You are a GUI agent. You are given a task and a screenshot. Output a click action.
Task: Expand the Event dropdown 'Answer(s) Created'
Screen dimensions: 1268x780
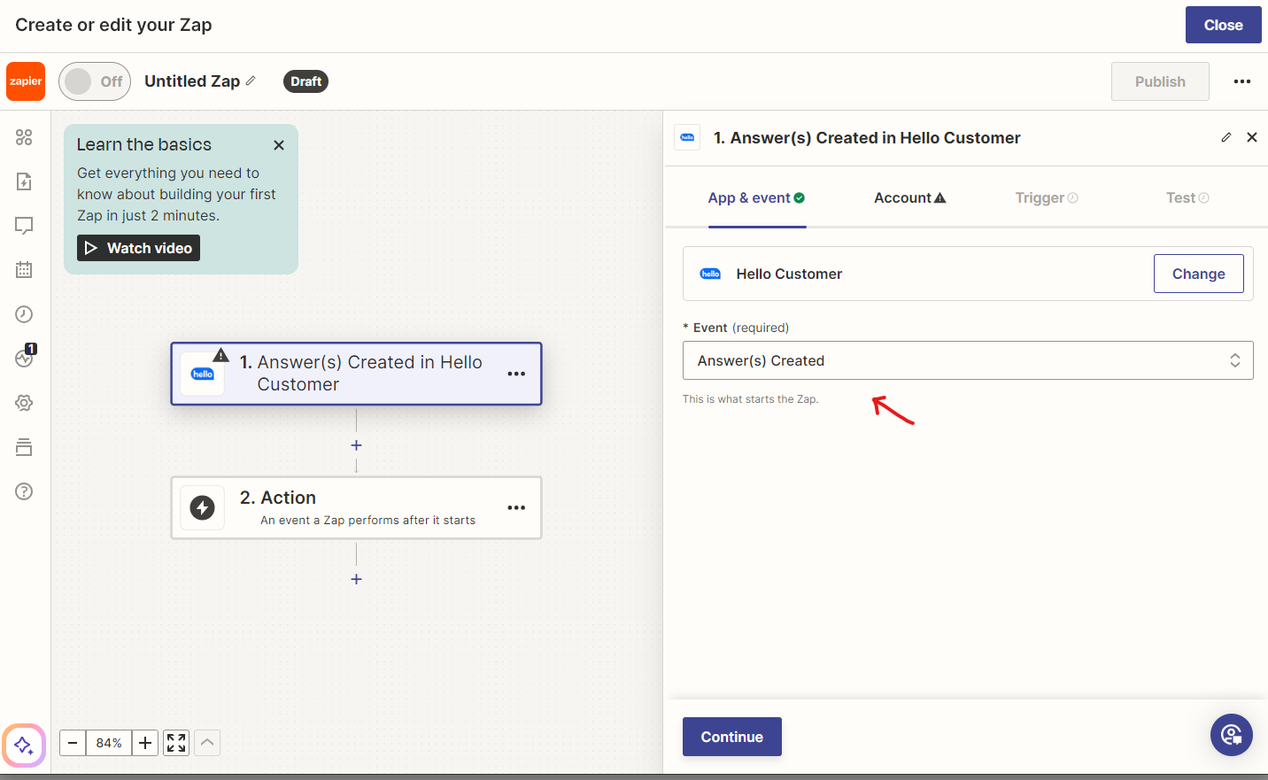(967, 361)
